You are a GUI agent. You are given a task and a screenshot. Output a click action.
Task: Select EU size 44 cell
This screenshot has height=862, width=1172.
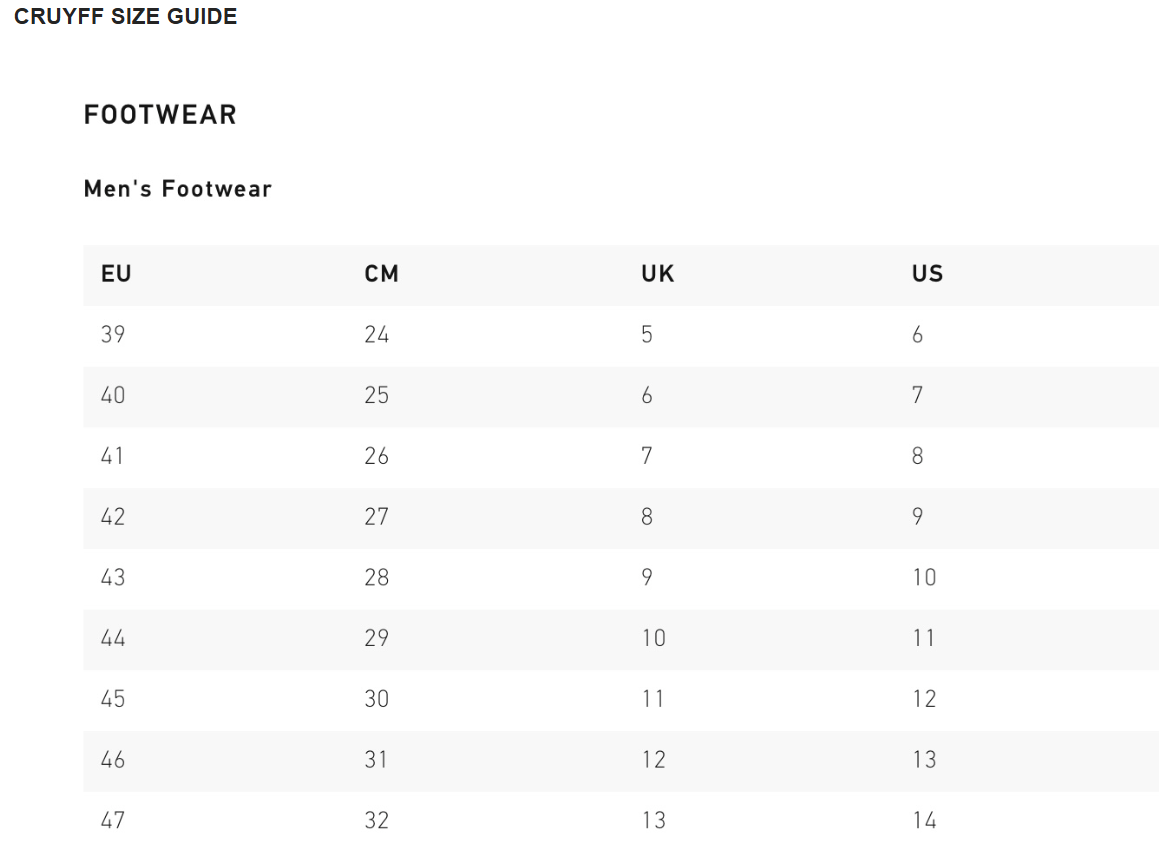pyautogui.click(x=113, y=639)
